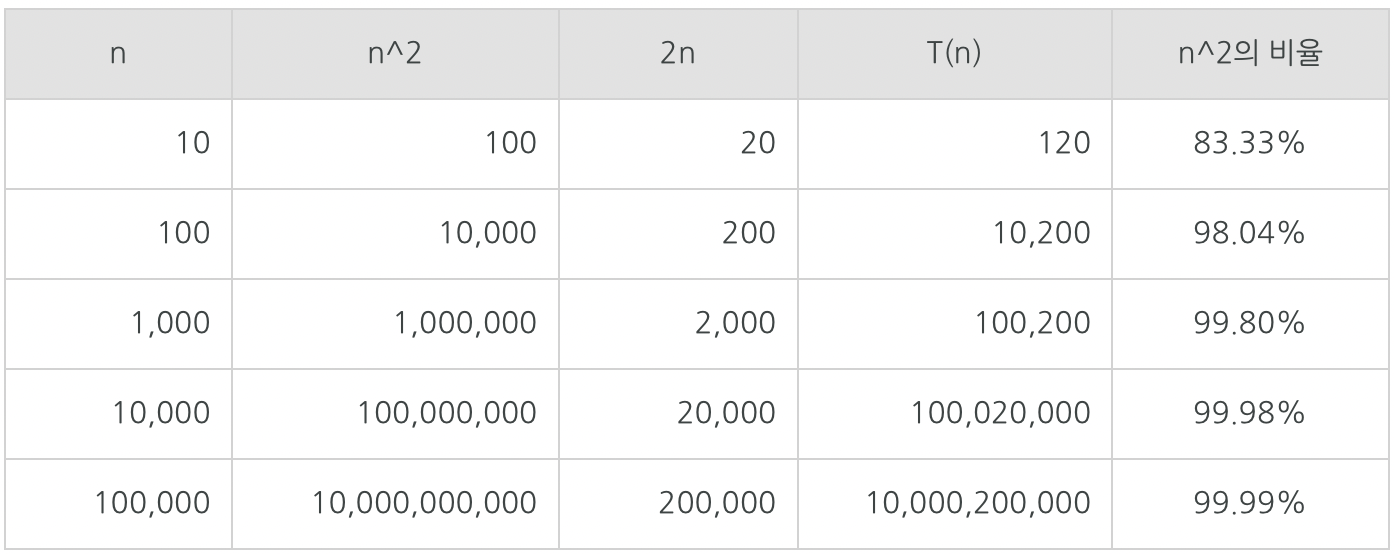Image resolution: width=1394 pixels, height=554 pixels.
Task: Select the cell showing 98.04%
Action: pos(1250,234)
